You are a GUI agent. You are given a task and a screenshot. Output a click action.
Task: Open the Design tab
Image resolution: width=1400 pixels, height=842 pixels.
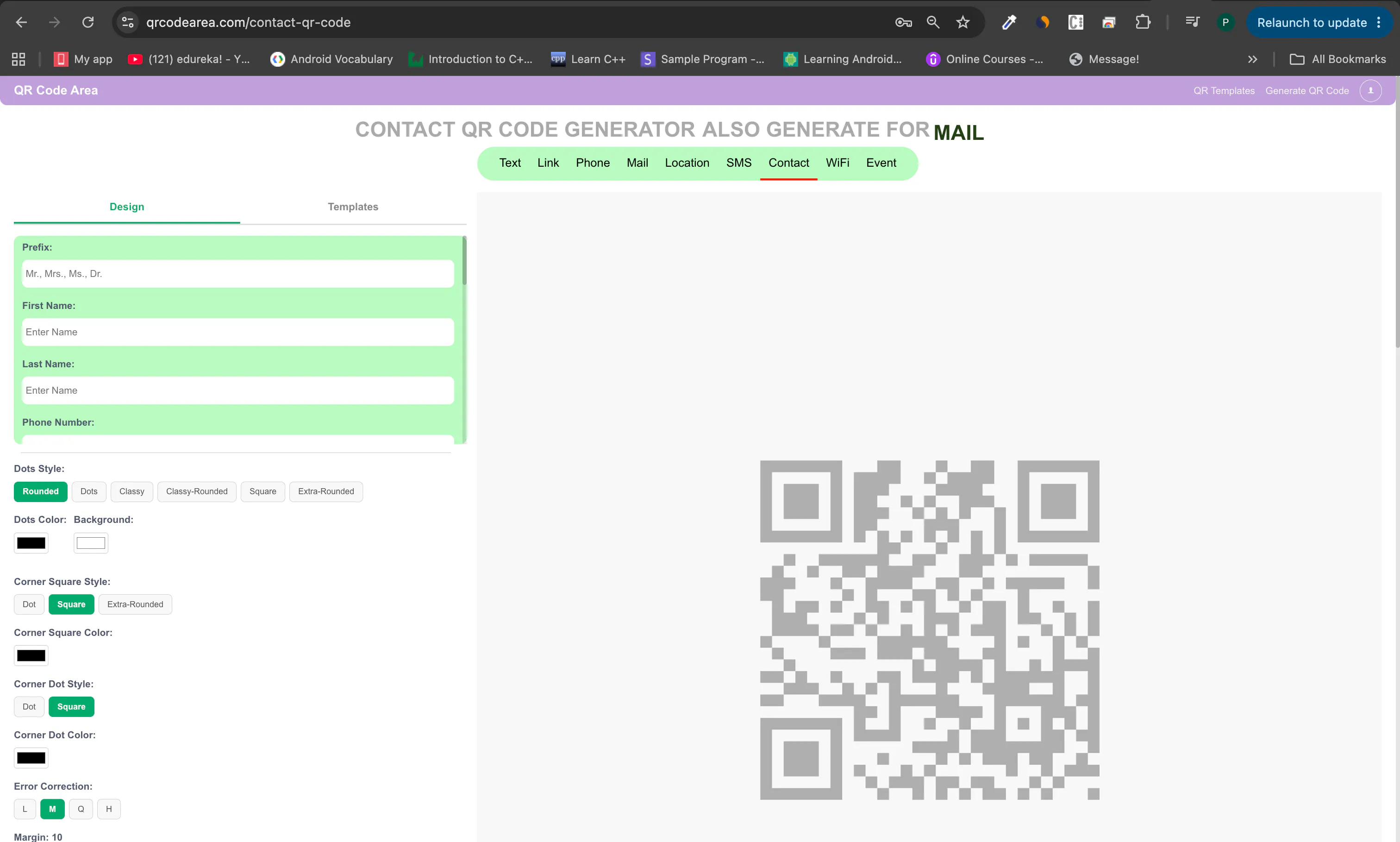tap(127, 207)
